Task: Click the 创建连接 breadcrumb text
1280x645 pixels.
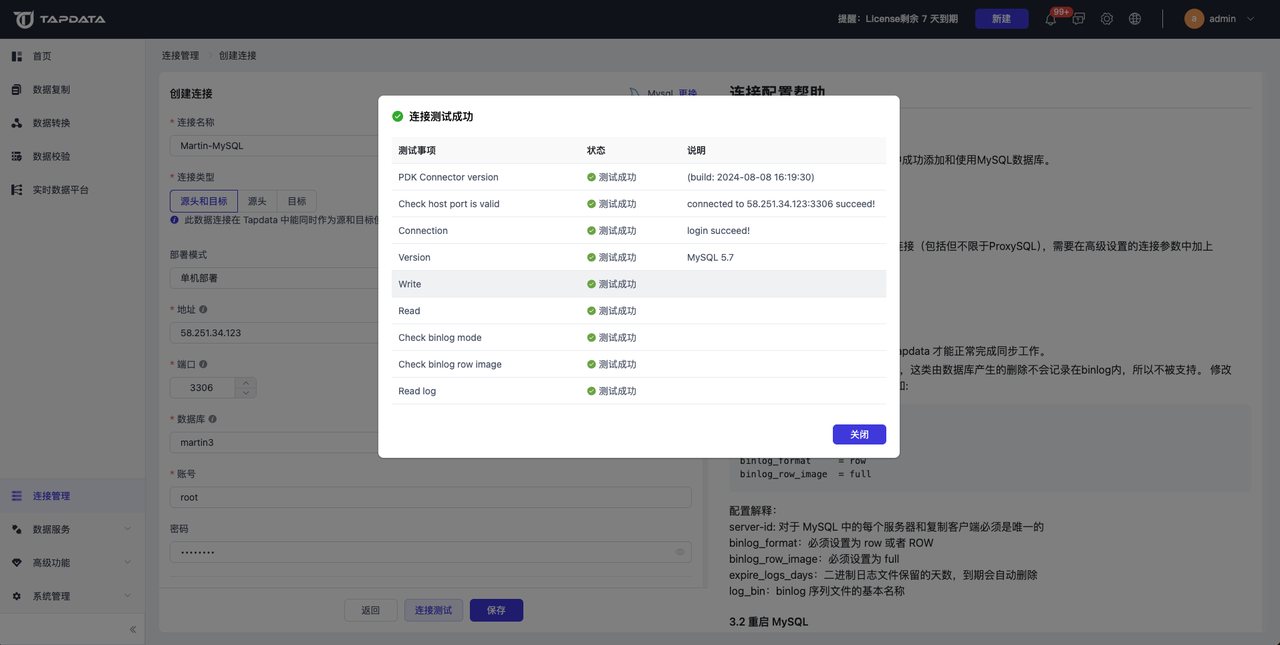Action: pos(238,56)
